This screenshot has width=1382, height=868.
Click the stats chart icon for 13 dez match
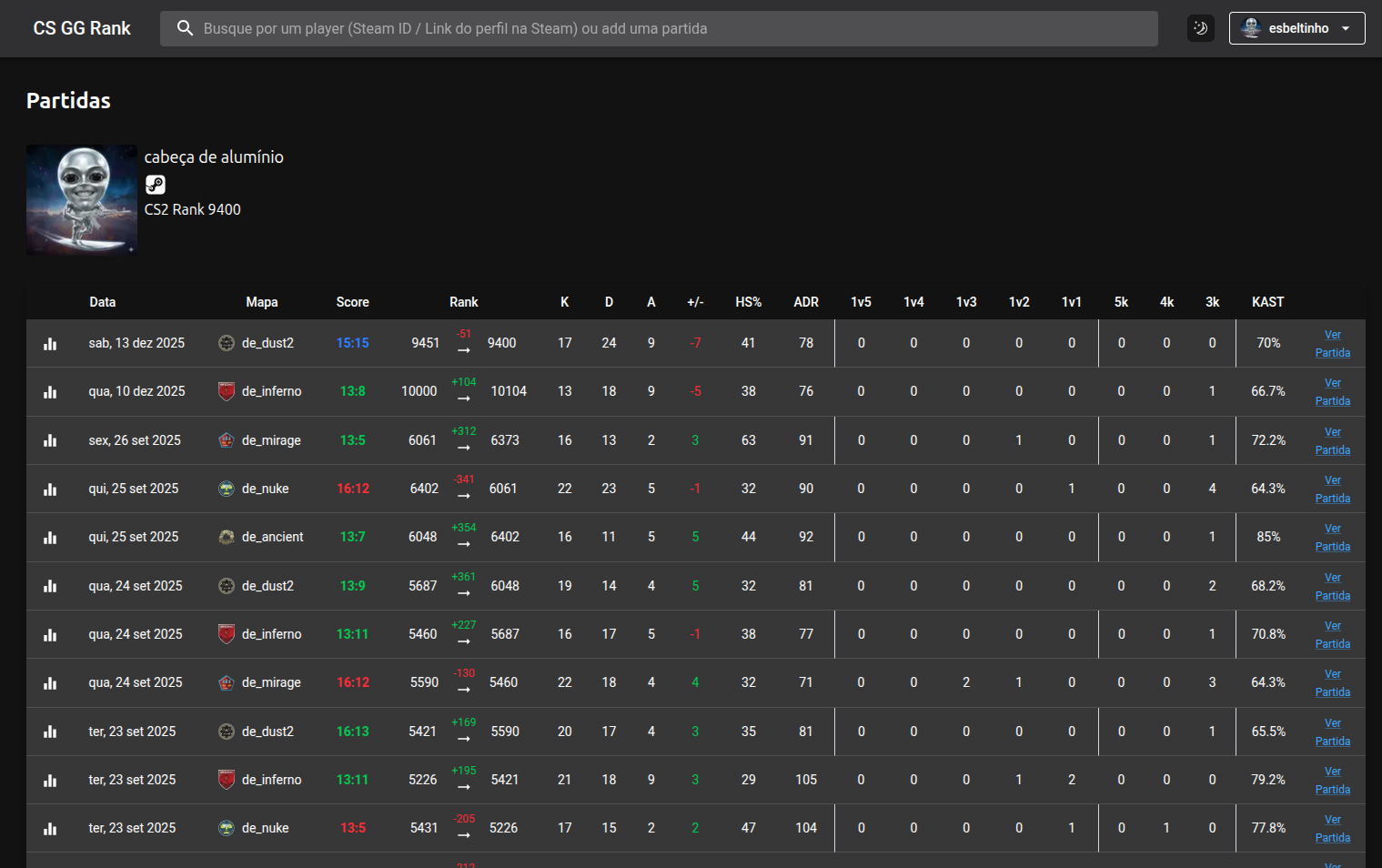(x=50, y=344)
